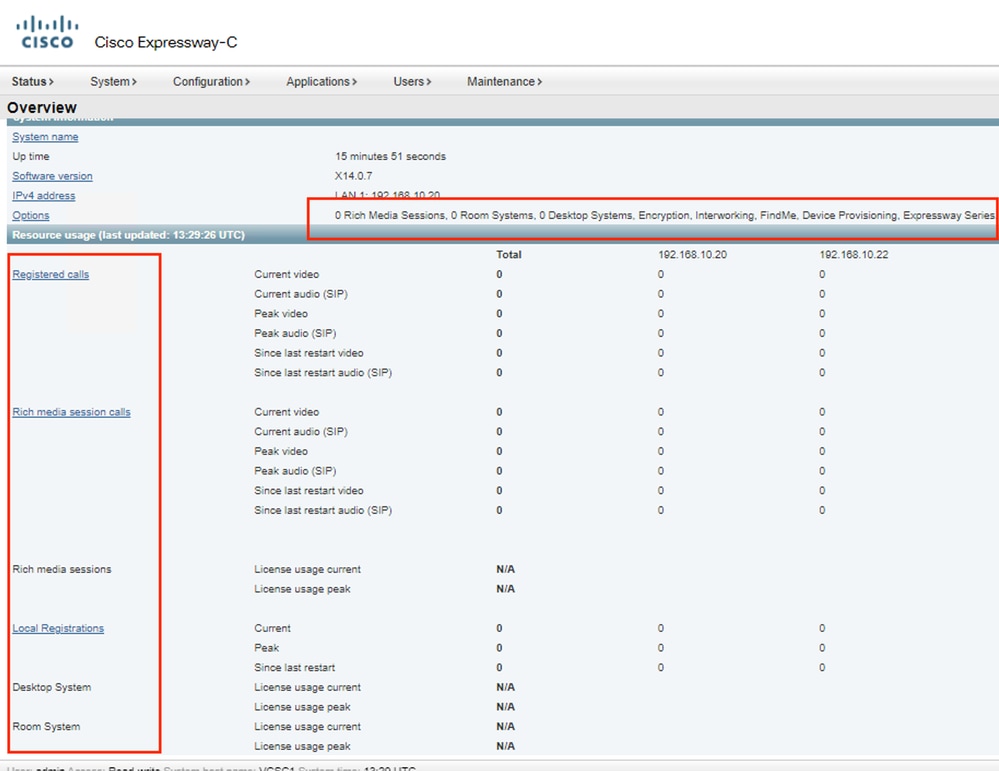Click 'Current audio (SIP)' under Rich media session calls
The height and width of the screenshot is (771, 999).
pos(301,432)
